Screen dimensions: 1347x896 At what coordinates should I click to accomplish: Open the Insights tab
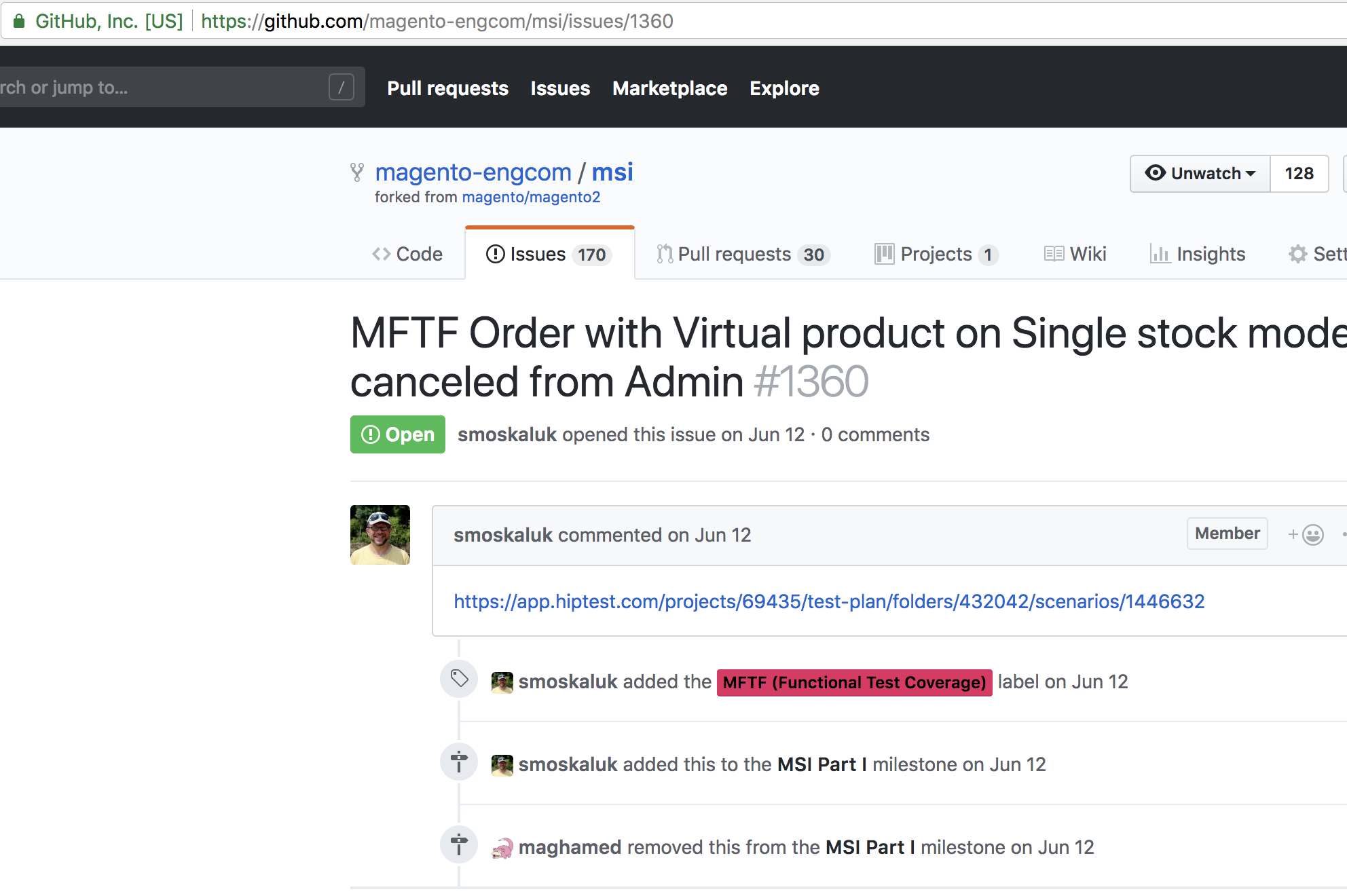click(x=1198, y=254)
